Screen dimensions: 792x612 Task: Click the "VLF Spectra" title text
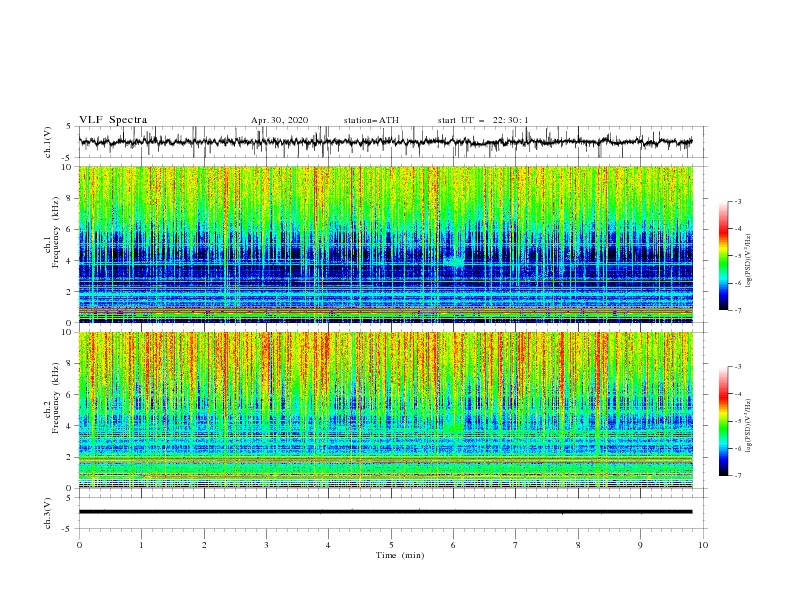[x=113, y=120]
